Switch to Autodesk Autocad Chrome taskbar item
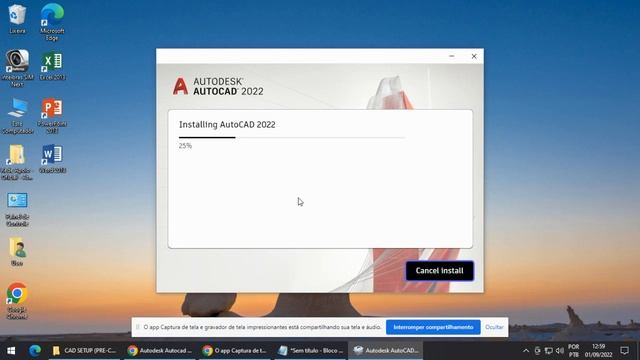The image size is (640, 360). (x=160, y=350)
